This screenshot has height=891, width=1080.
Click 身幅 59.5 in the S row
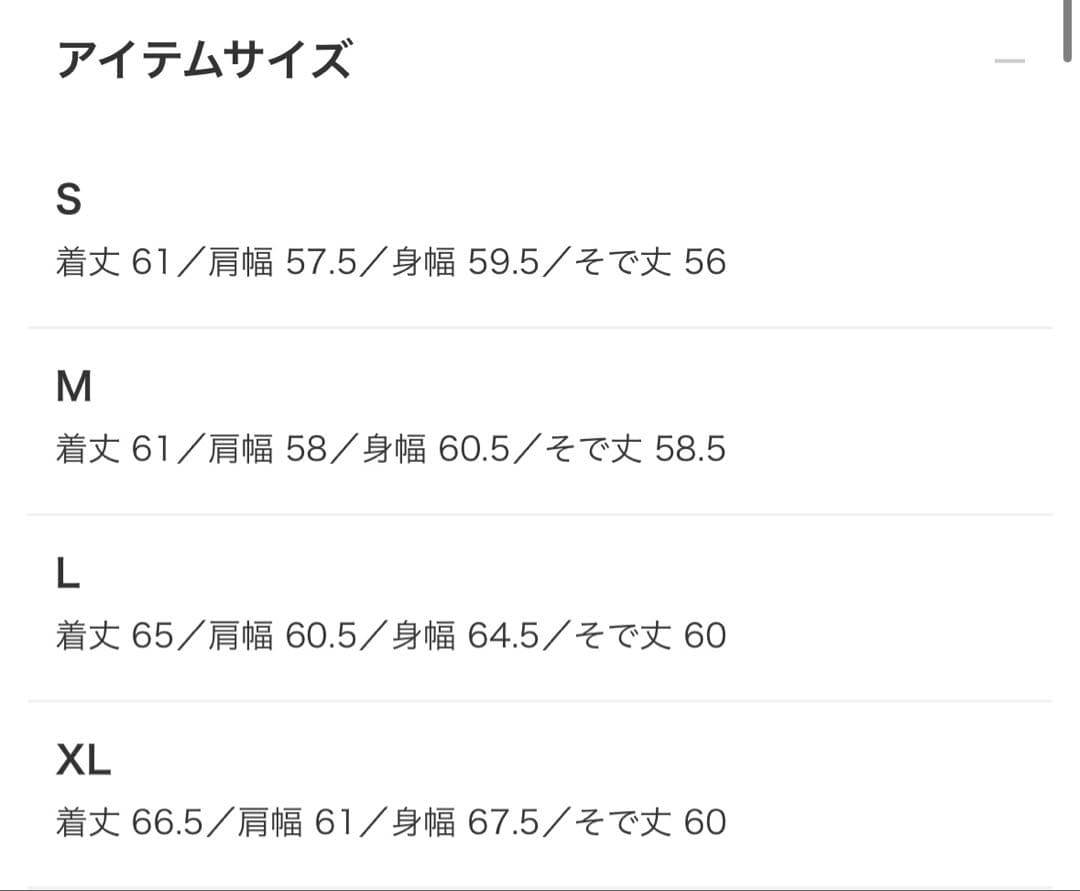tap(466, 263)
